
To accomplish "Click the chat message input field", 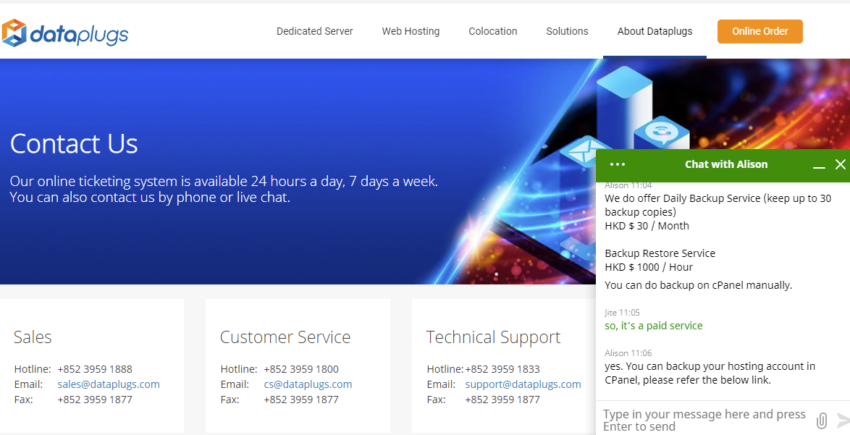I will (705, 420).
